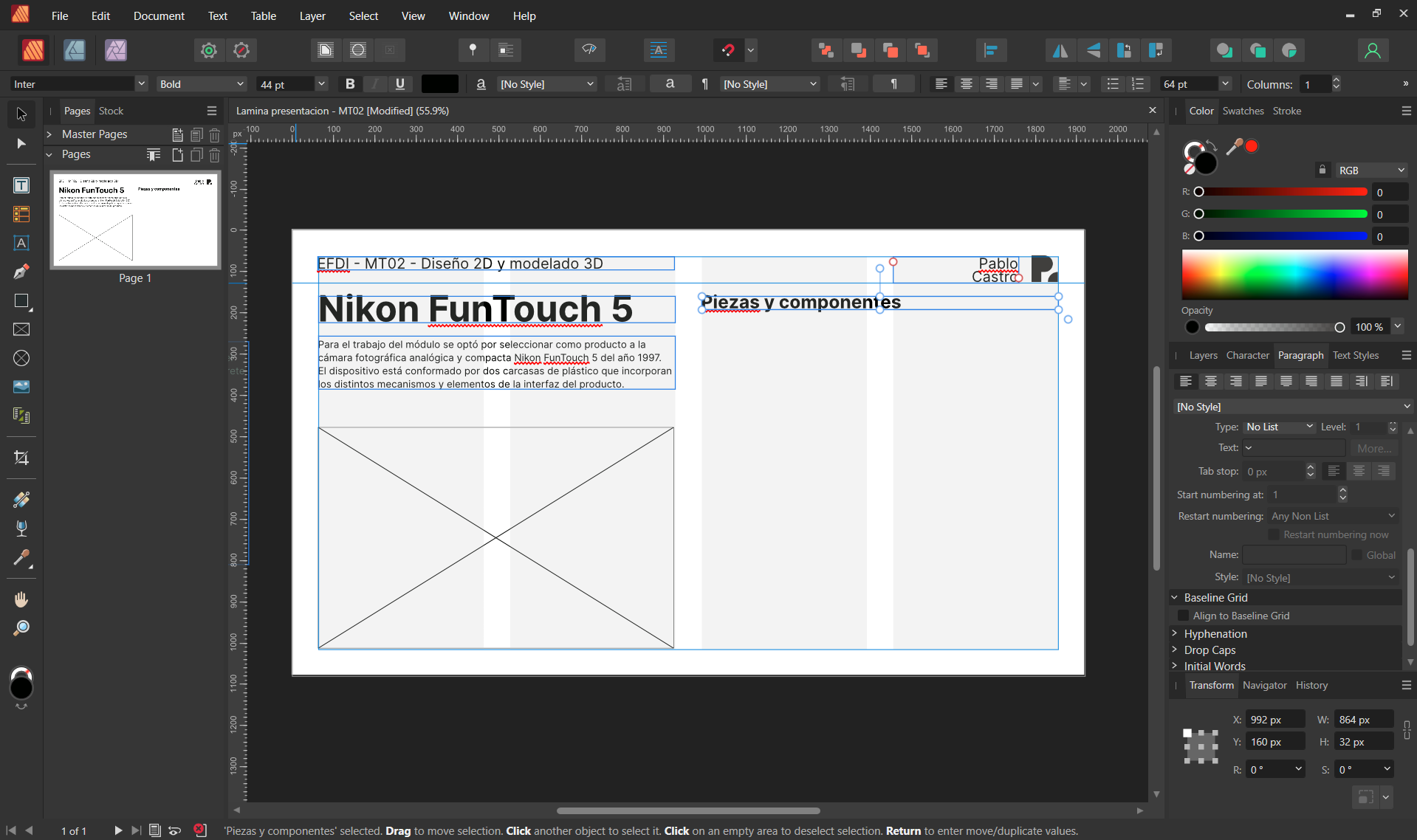This screenshot has width=1417, height=840.
Task: Select the Artistic Text tool
Action: [21, 243]
